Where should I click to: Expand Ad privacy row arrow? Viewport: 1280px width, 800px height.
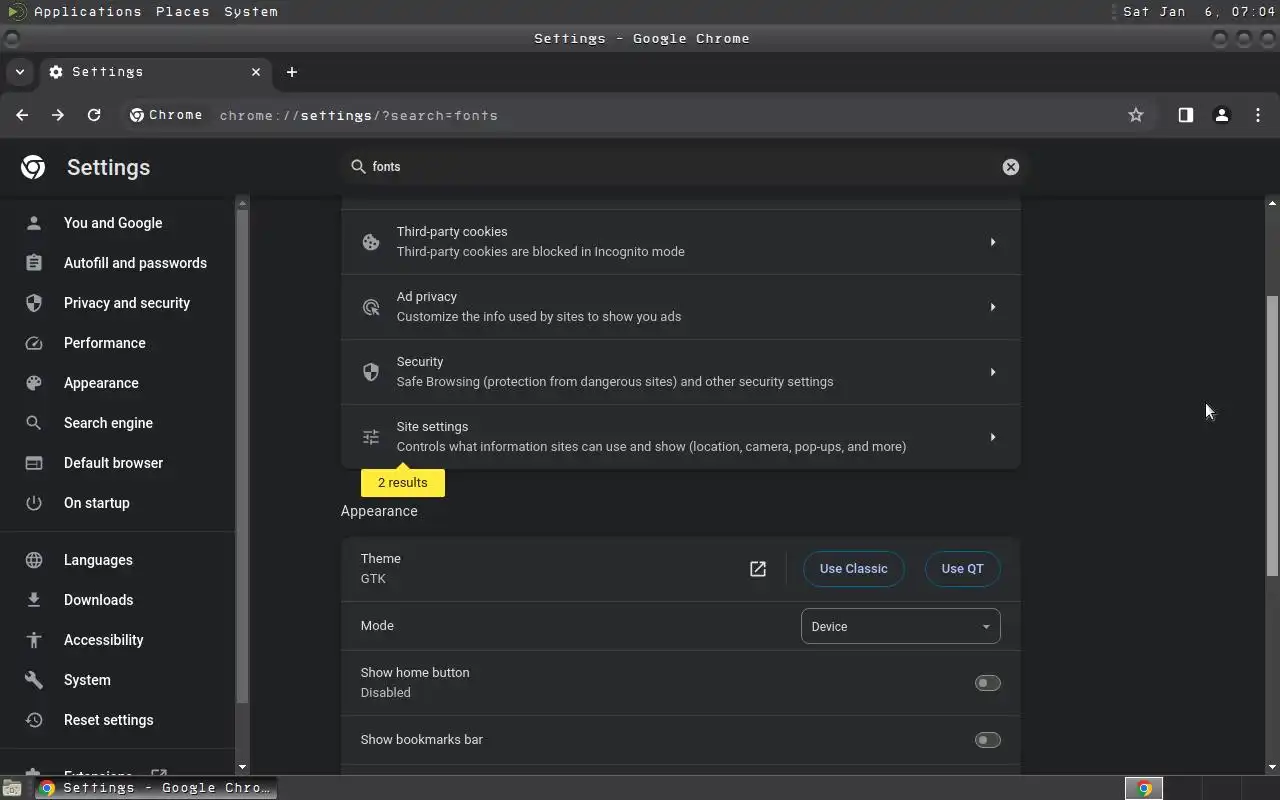[992, 307]
